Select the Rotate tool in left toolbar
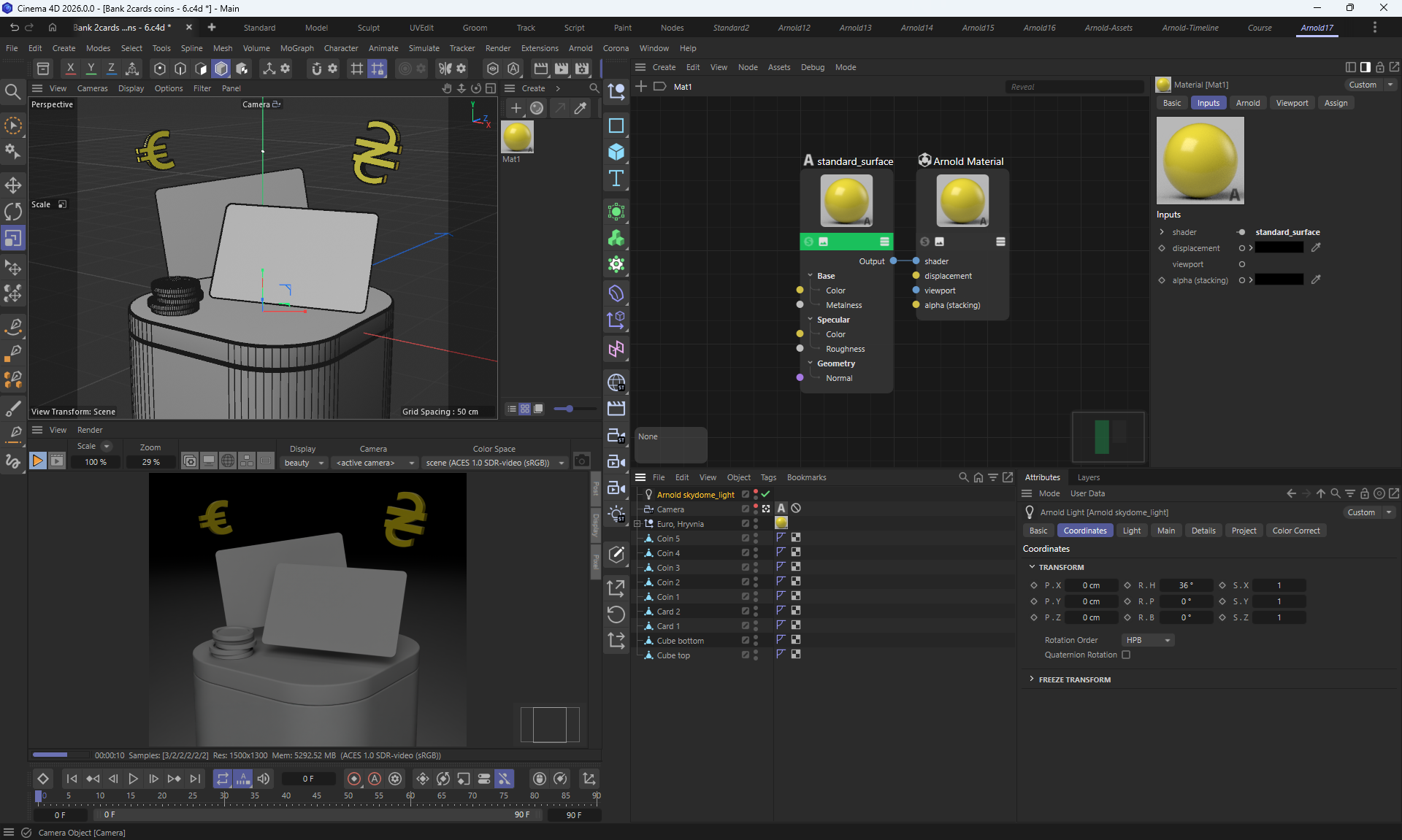Image resolution: width=1402 pixels, height=840 pixels. [x=13, y=212]
